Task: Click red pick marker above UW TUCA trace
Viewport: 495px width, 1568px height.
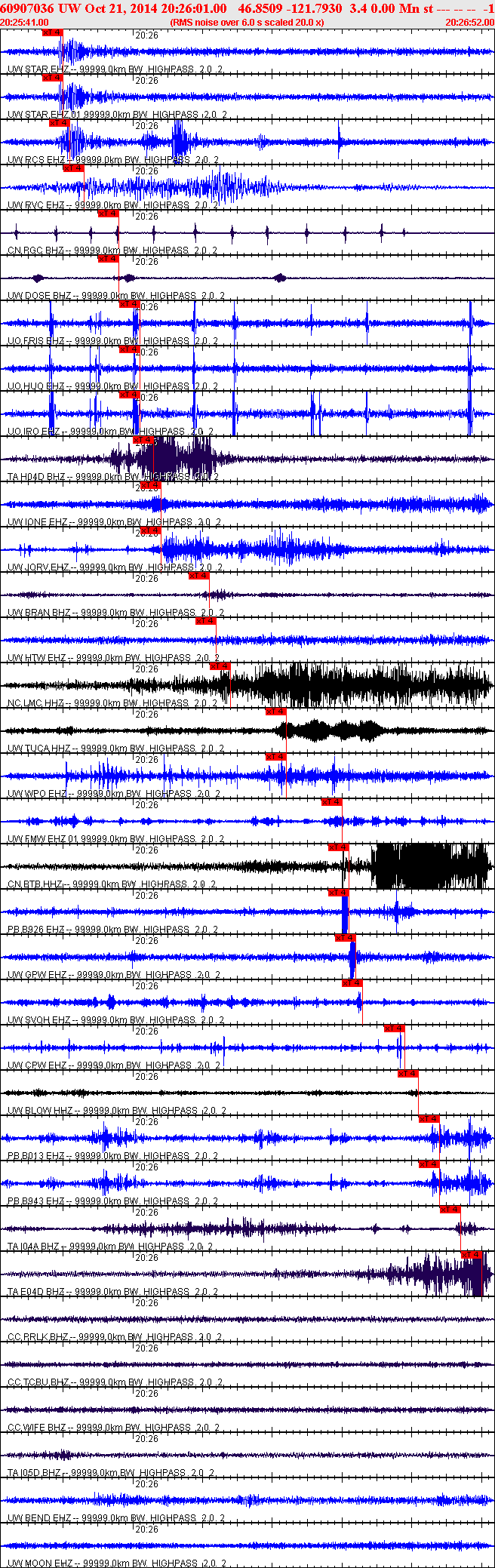Action: tap(276, 711)
